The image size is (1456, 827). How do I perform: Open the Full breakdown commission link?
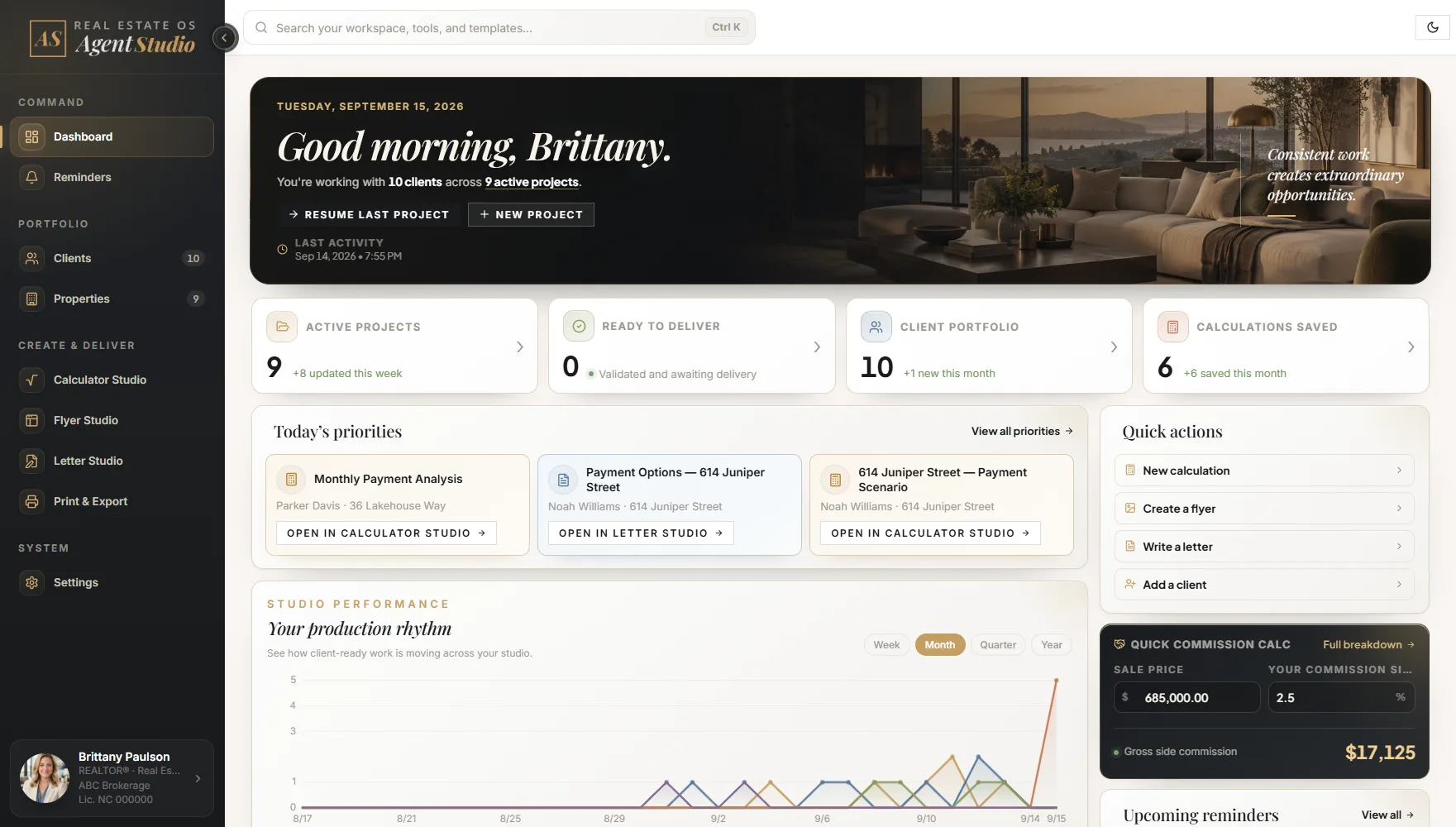(x=1368, y=644)
